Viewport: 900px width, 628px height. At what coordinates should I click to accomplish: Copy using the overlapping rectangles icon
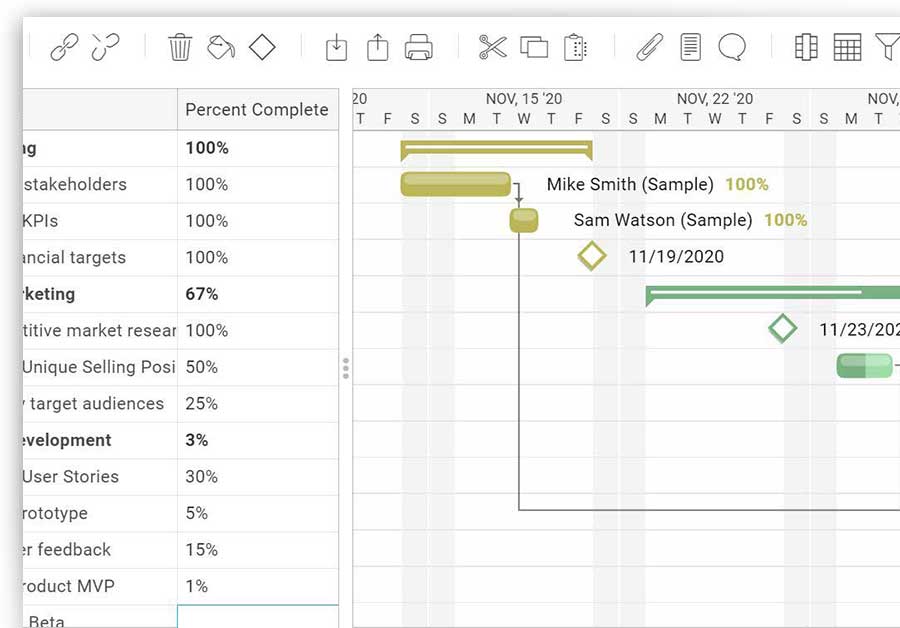(534, 47)
